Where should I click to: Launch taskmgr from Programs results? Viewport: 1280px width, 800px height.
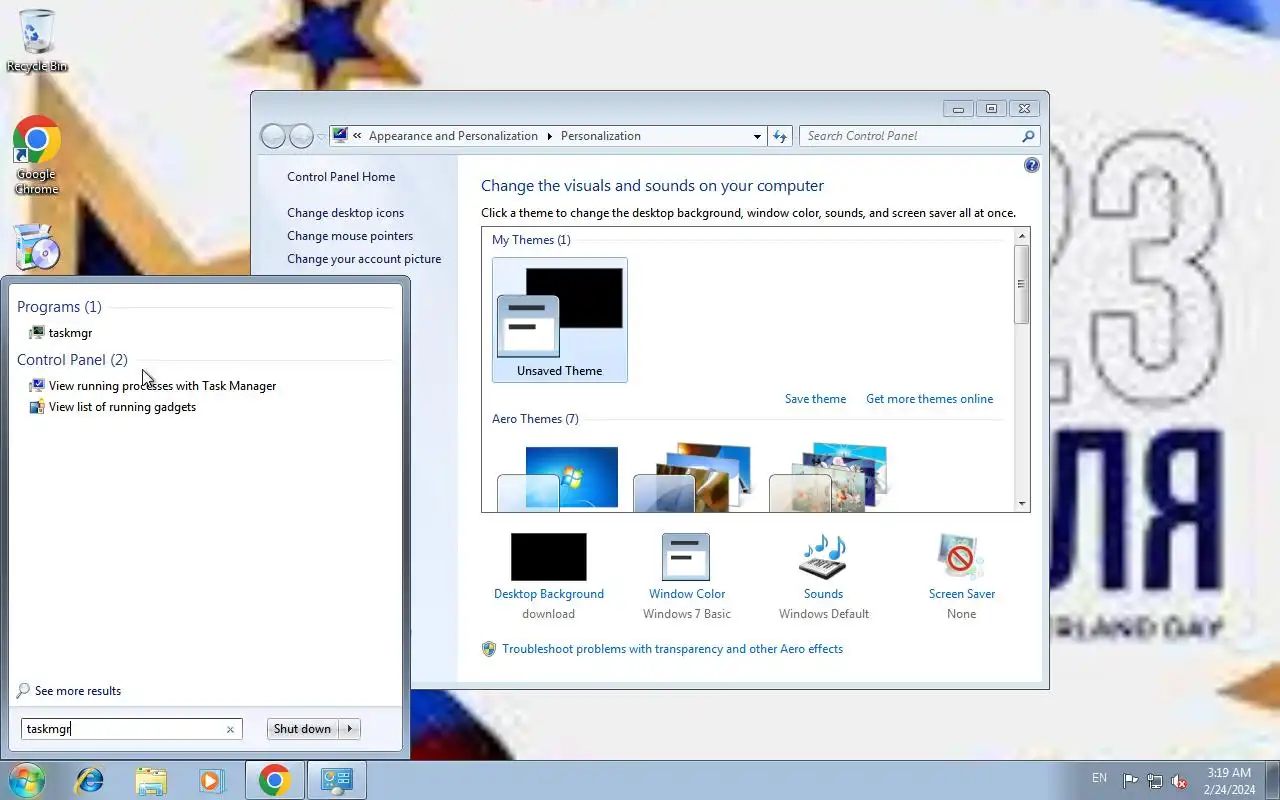(70, 333)
